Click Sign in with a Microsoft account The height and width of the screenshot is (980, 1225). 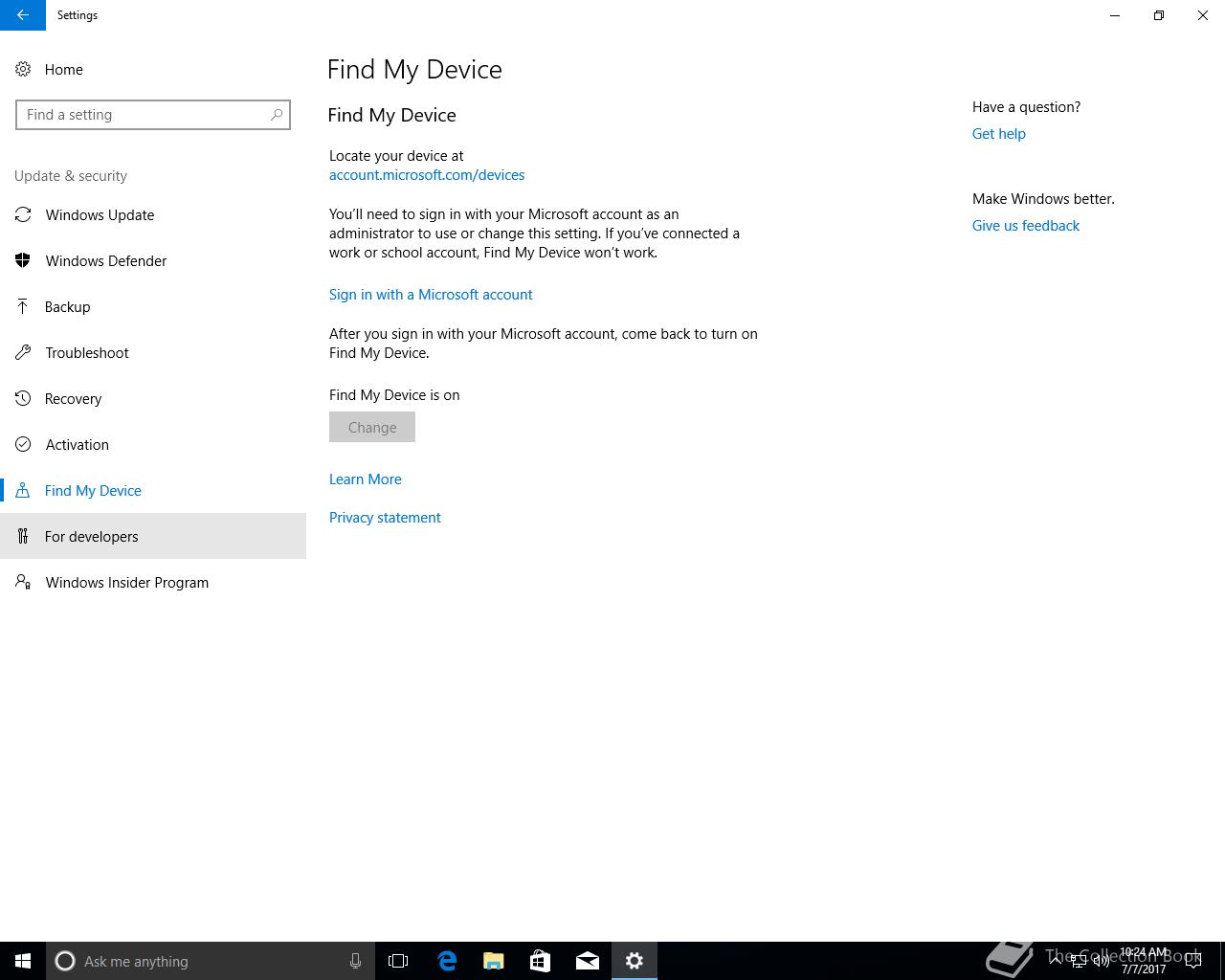pyautogui.click(x=431, y=295)
